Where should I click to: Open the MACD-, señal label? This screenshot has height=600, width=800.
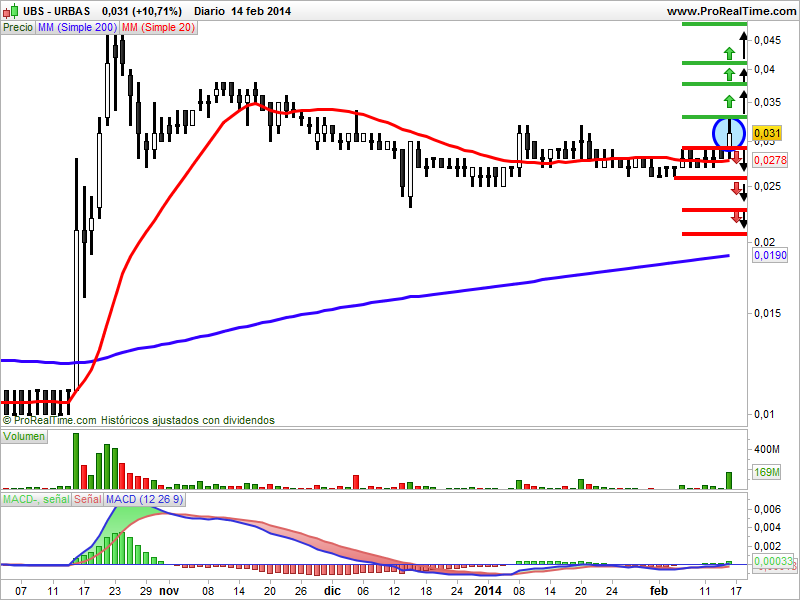36,499
